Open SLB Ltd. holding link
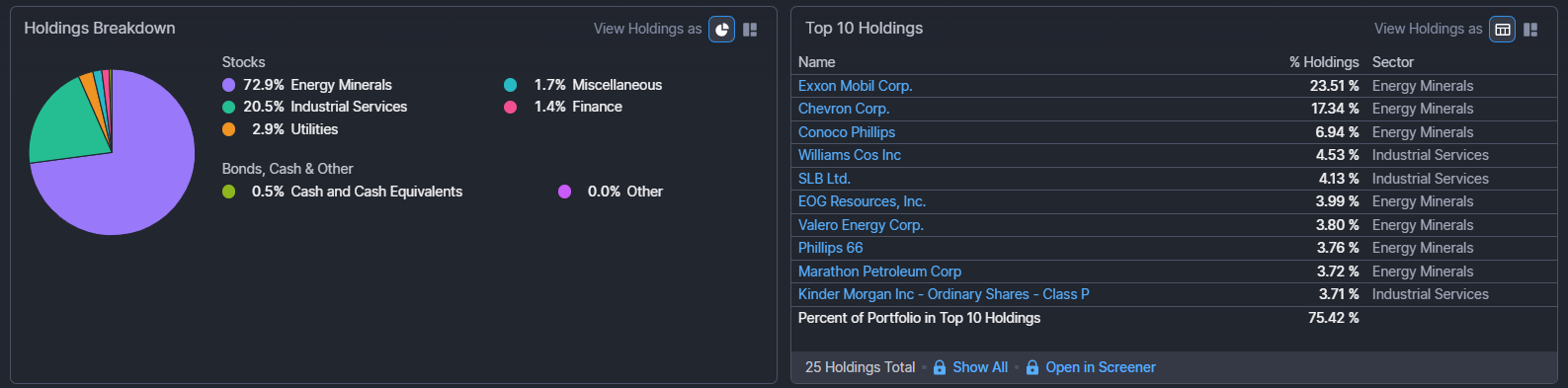1568x388 pixels. click(x=824, y=179)
